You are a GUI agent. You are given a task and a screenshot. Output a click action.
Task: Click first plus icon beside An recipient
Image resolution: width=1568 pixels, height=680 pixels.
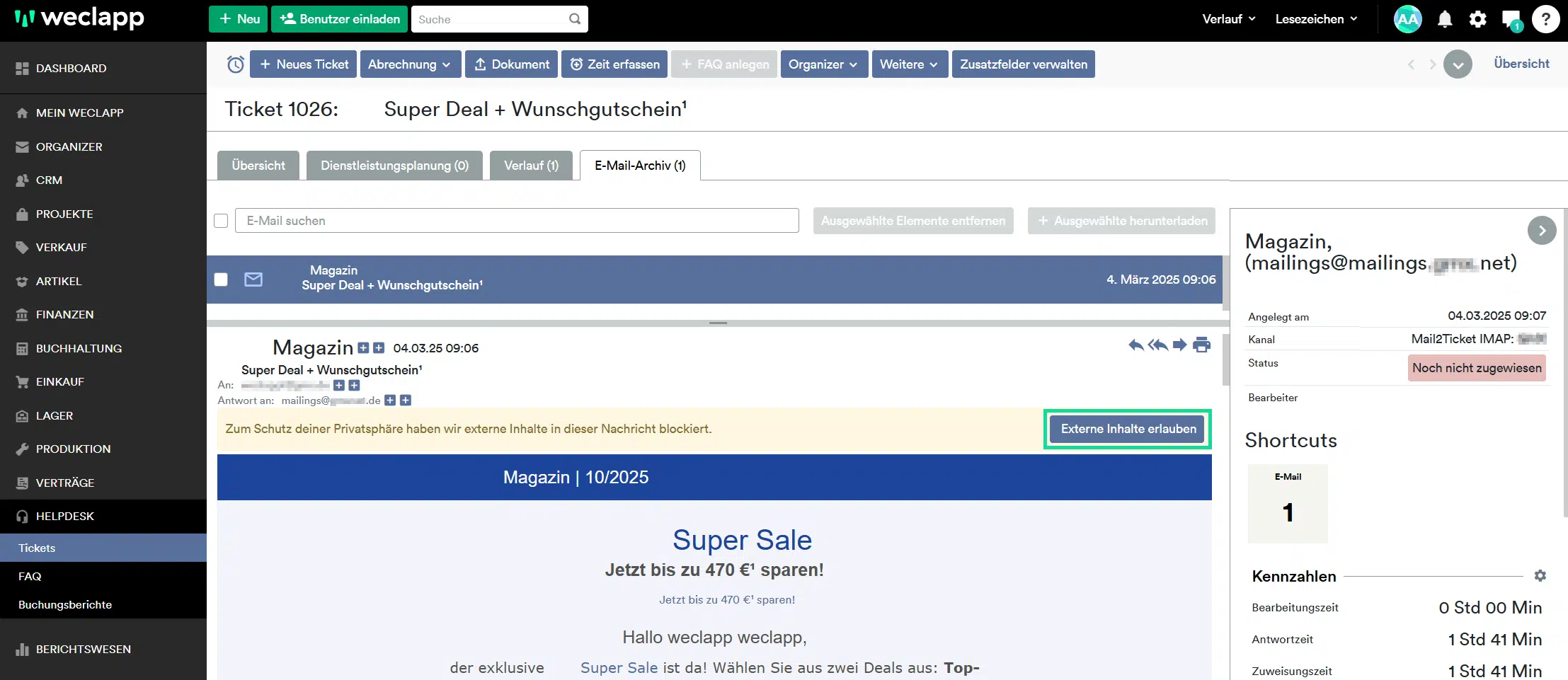pos(339,385)
